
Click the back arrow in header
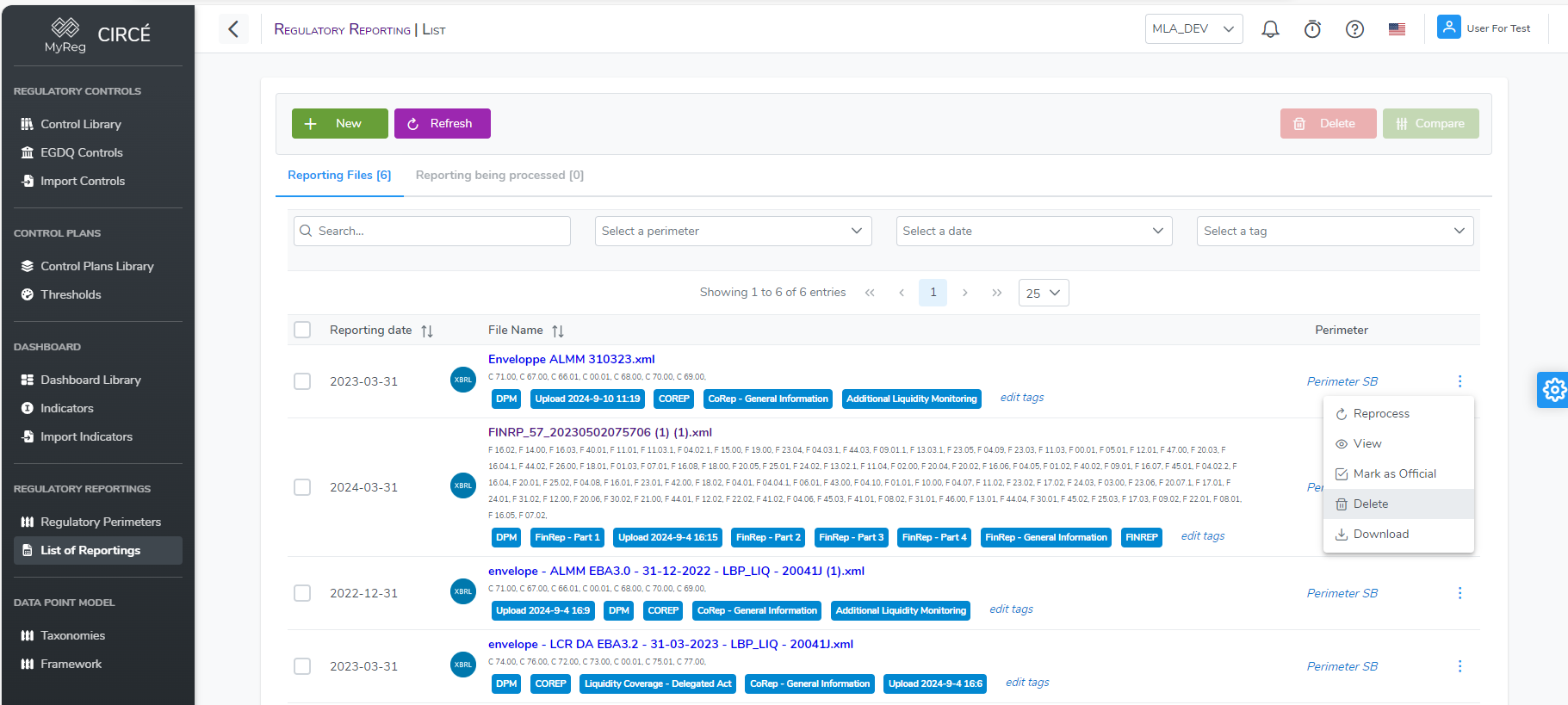[x=233, y=29]
